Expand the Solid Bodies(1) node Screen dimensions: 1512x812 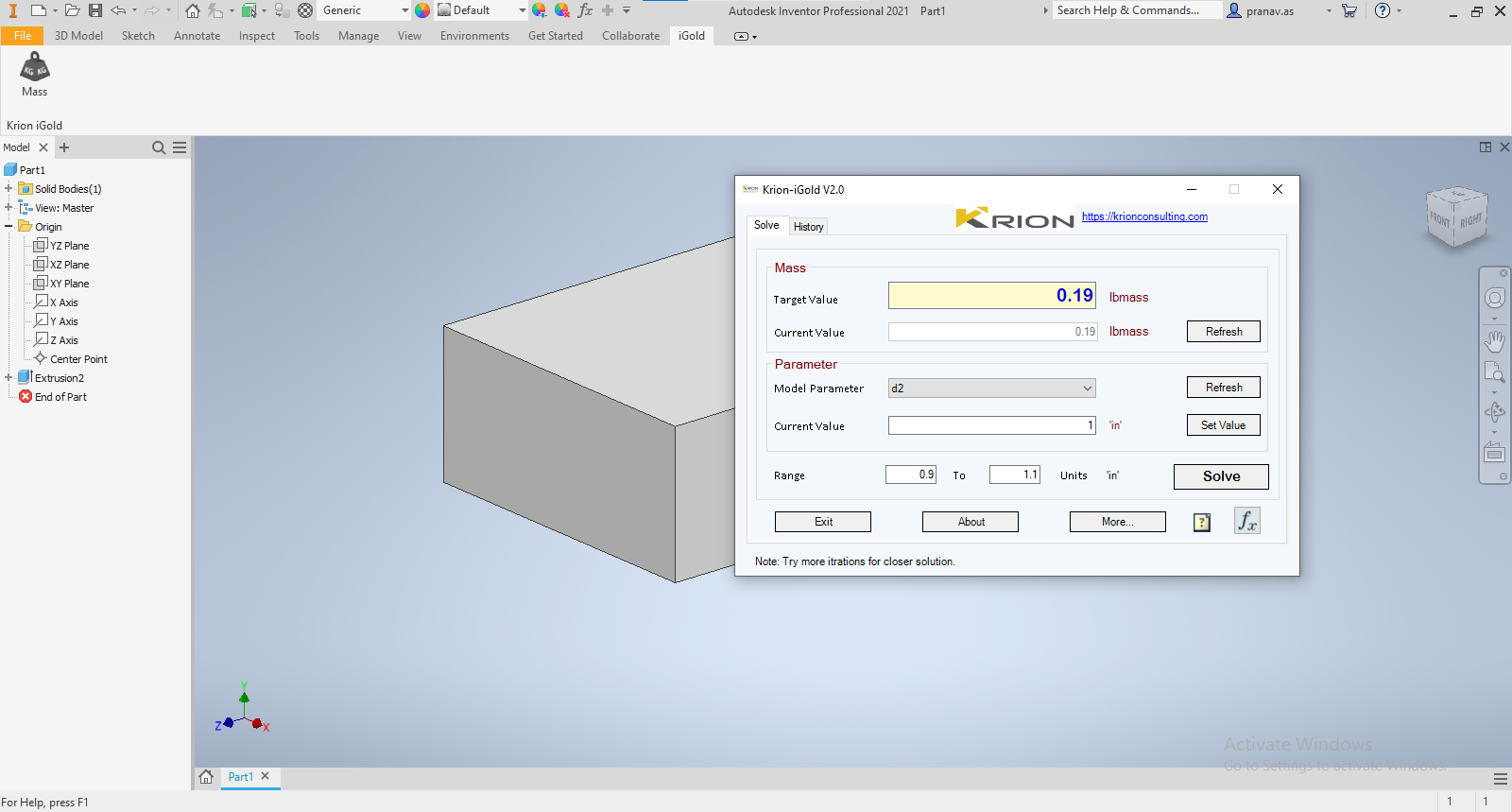point(9,188)
